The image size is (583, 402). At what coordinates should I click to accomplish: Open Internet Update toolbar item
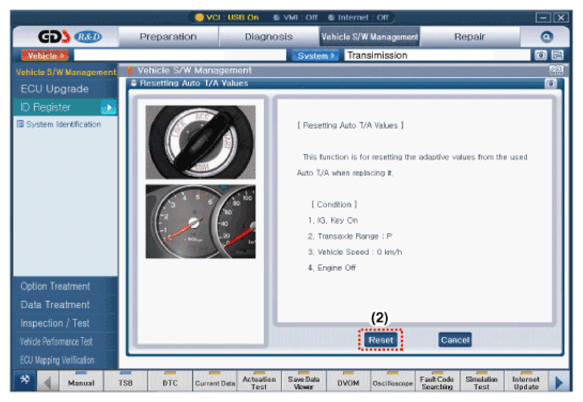(526, 381)
